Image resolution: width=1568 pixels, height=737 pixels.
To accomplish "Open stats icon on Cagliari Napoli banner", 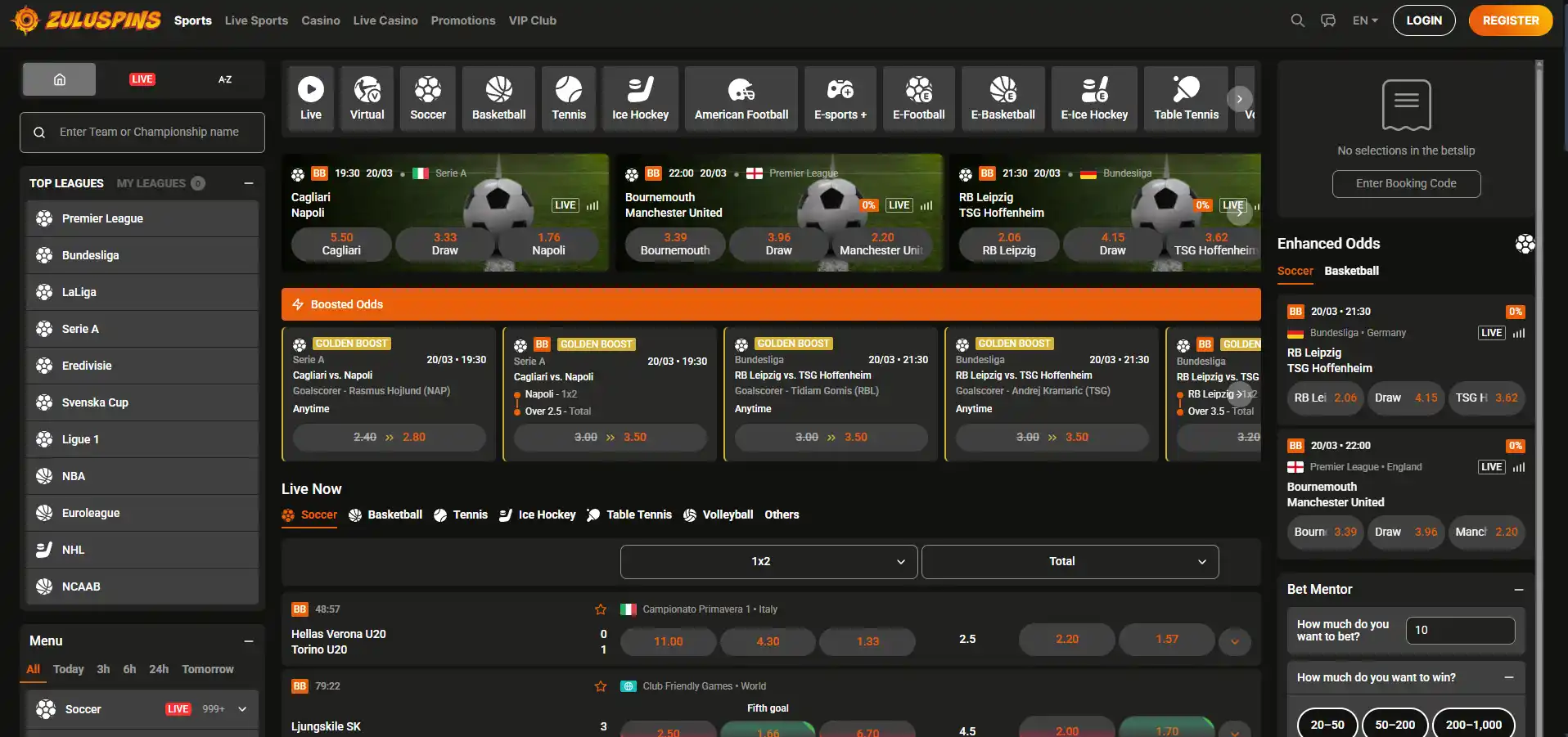I will 593,205.
